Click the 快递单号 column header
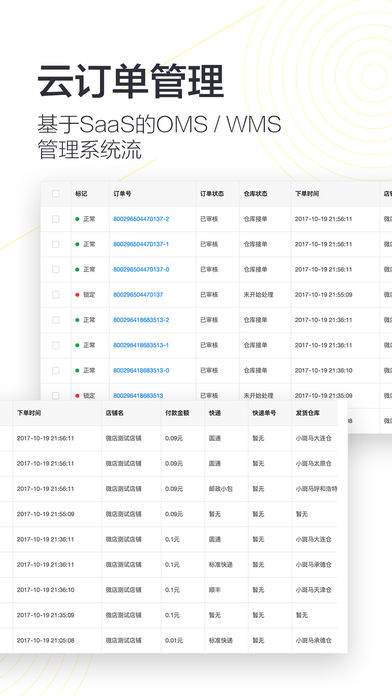The height and width of the screenshot is (696, 392). tap(264, 413)
